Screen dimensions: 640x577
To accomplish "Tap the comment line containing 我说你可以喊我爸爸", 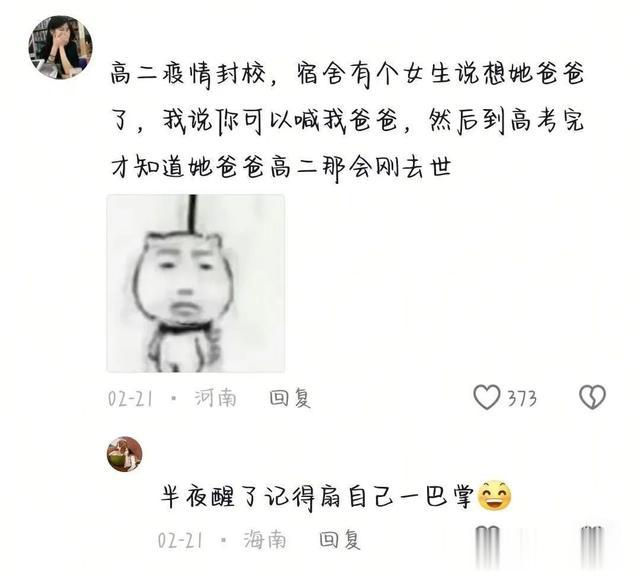I will point(347,121).
